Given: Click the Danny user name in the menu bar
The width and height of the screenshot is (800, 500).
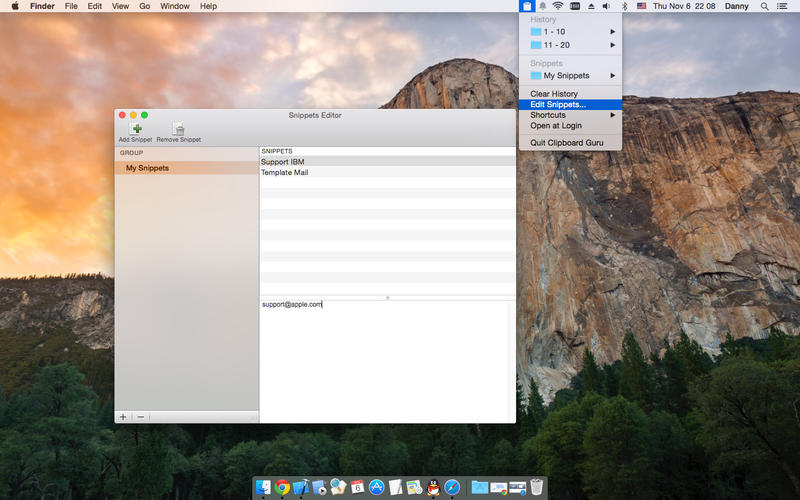Looking at the screenshot, I should tap(736, 6).
